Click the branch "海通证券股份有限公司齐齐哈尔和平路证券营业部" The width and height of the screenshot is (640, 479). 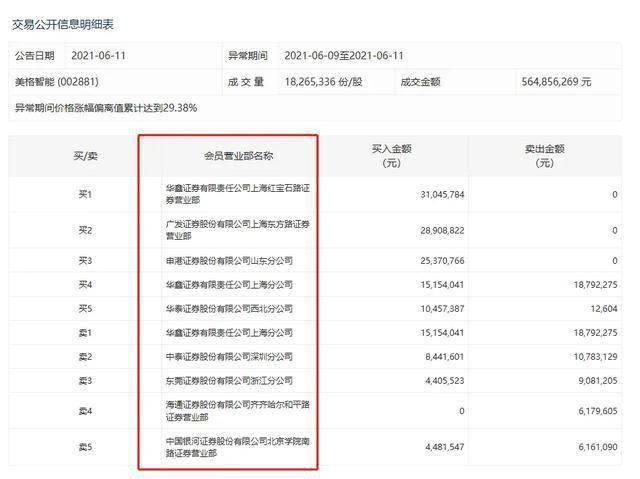pos(238,411)
